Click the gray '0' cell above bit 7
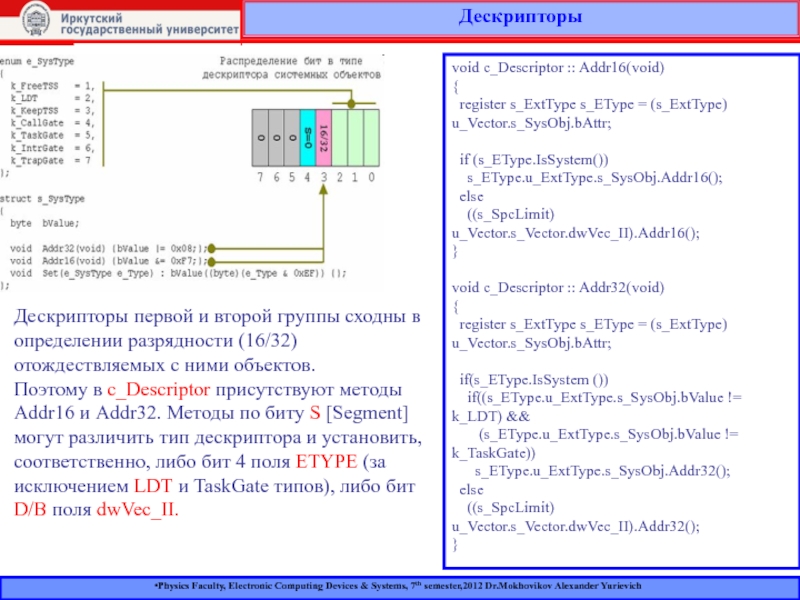 (260, 138)
